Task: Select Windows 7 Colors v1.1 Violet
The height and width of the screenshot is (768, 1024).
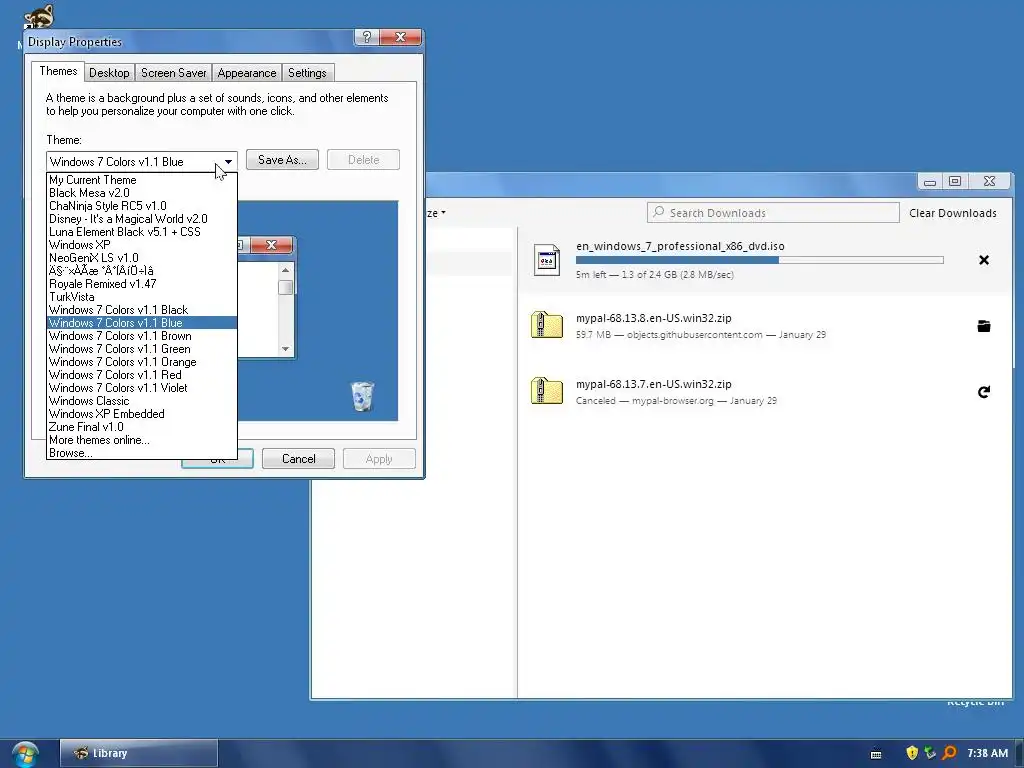Action: click(142, 389)
